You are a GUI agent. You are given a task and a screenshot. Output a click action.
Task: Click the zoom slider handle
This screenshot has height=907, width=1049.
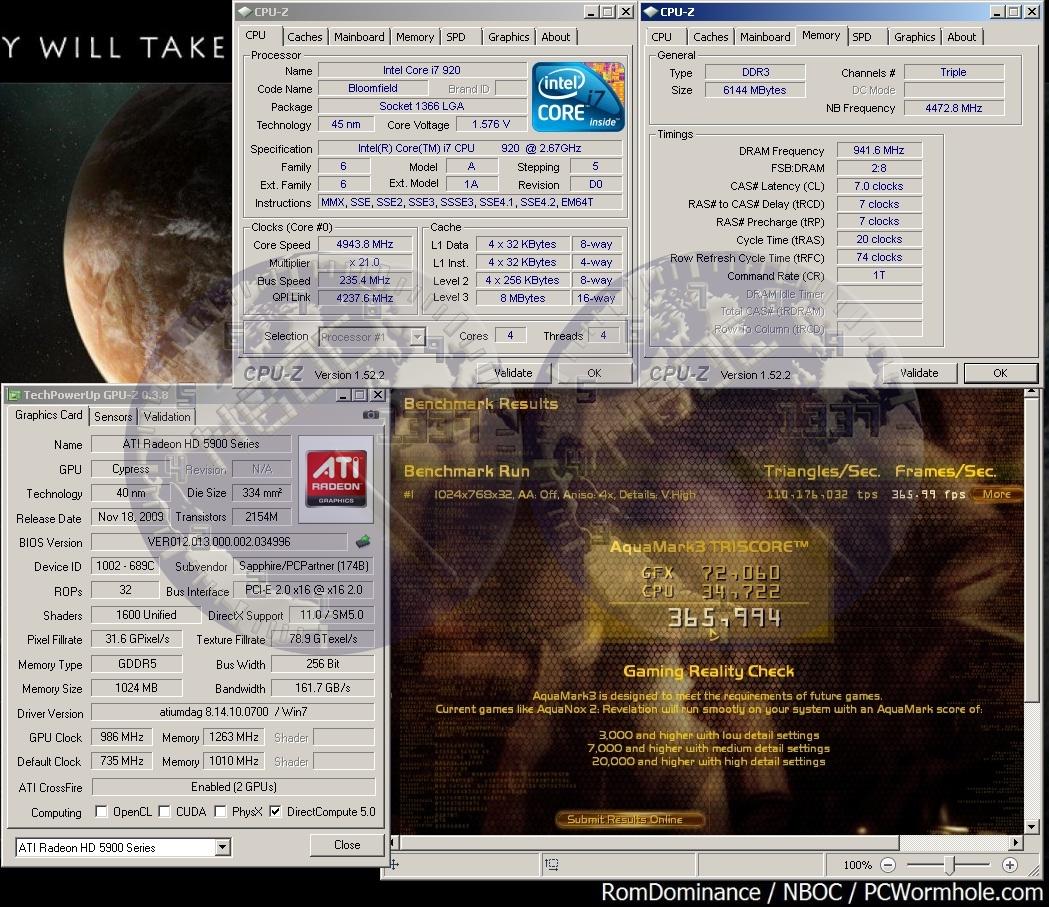[x=949, y=865]
